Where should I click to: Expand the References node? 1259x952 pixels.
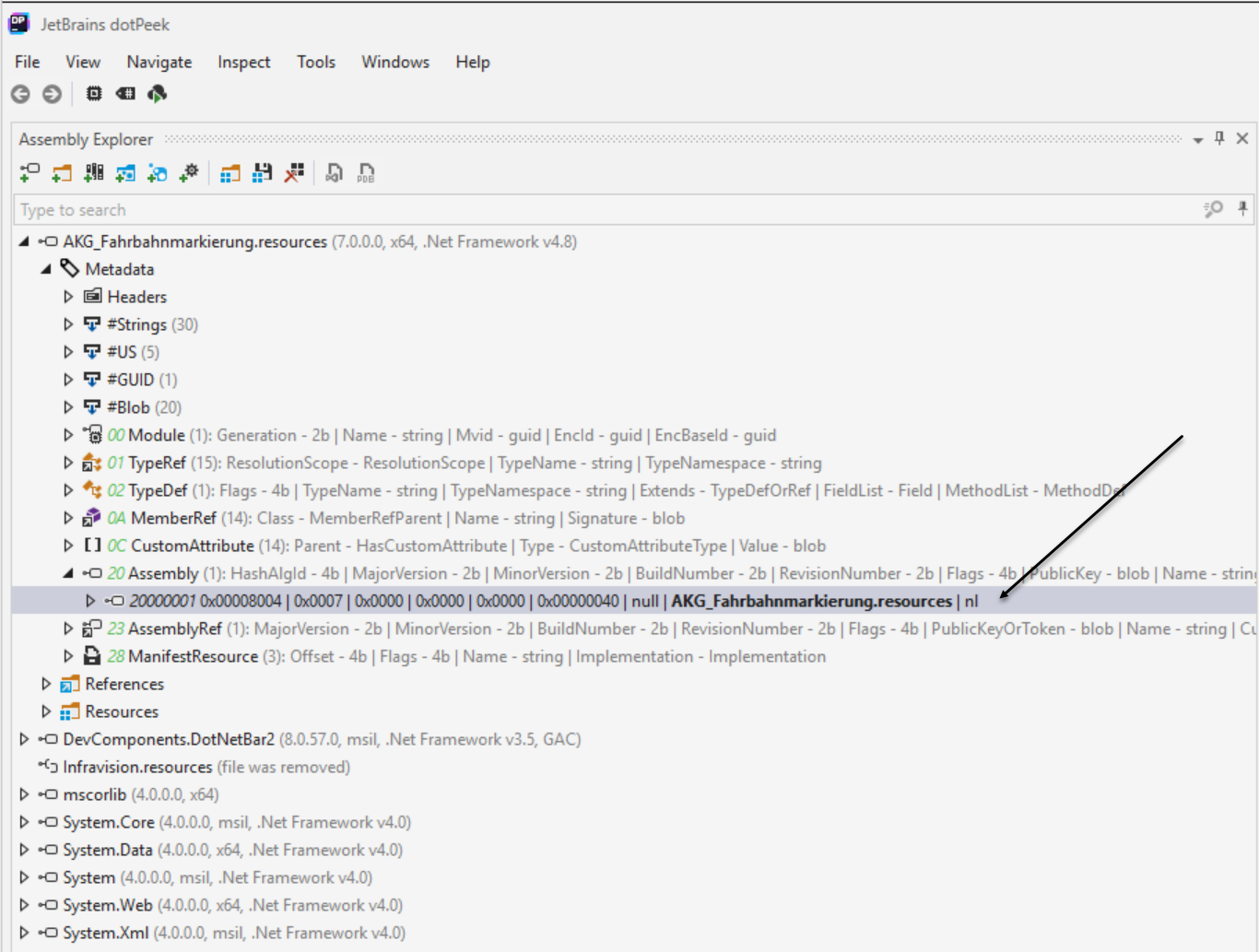pyautogui.click(x=46, y=684)
